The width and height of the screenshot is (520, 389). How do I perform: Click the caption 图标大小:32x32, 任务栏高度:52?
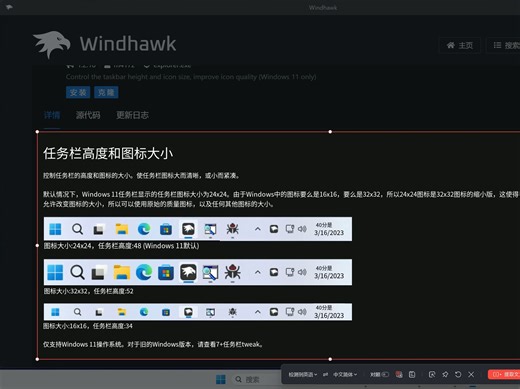(88, 291)
